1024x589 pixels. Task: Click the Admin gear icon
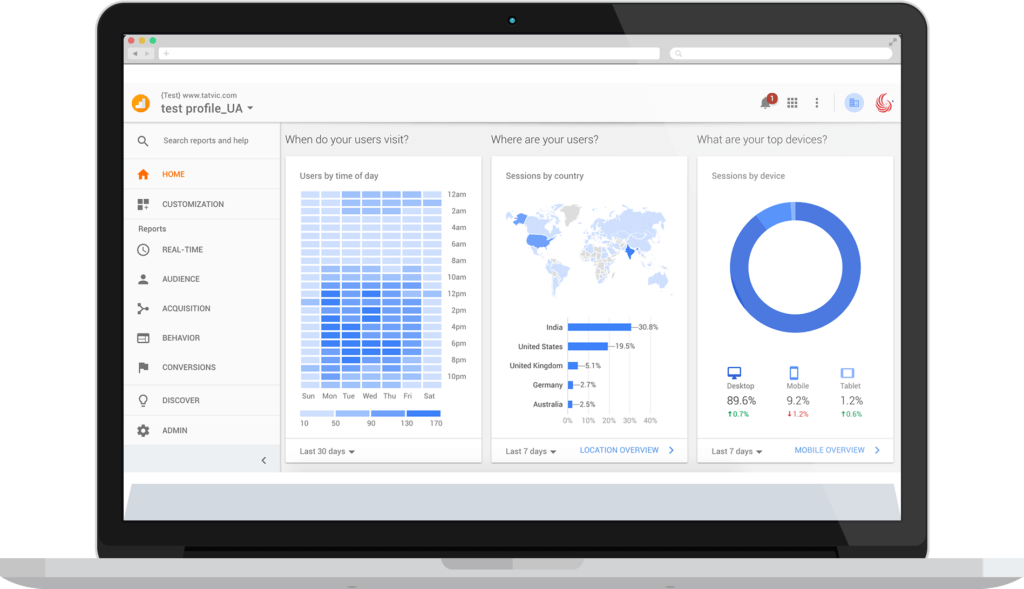143,431
